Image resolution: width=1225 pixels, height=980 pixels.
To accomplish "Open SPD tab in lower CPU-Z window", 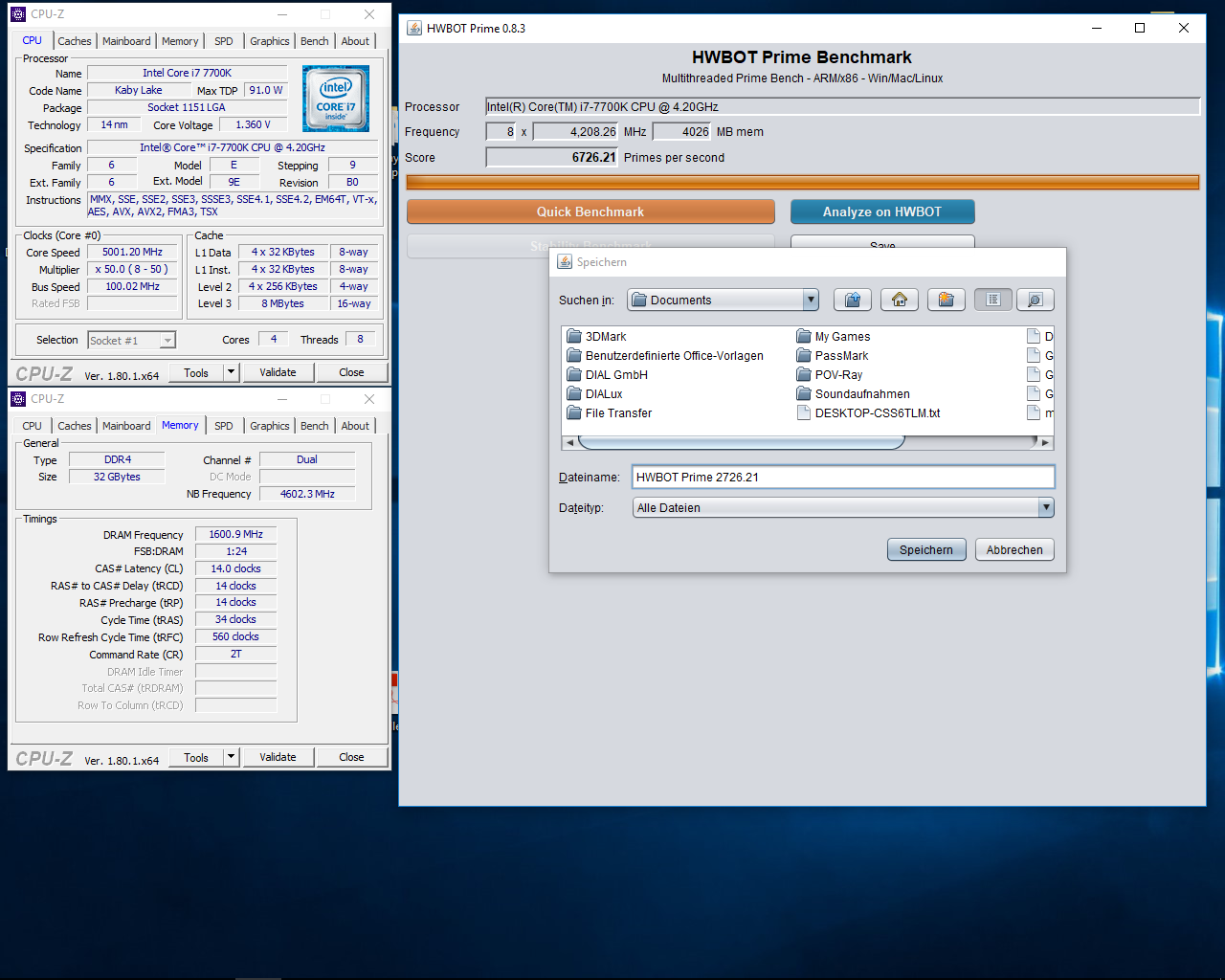I will click(224, 426).
